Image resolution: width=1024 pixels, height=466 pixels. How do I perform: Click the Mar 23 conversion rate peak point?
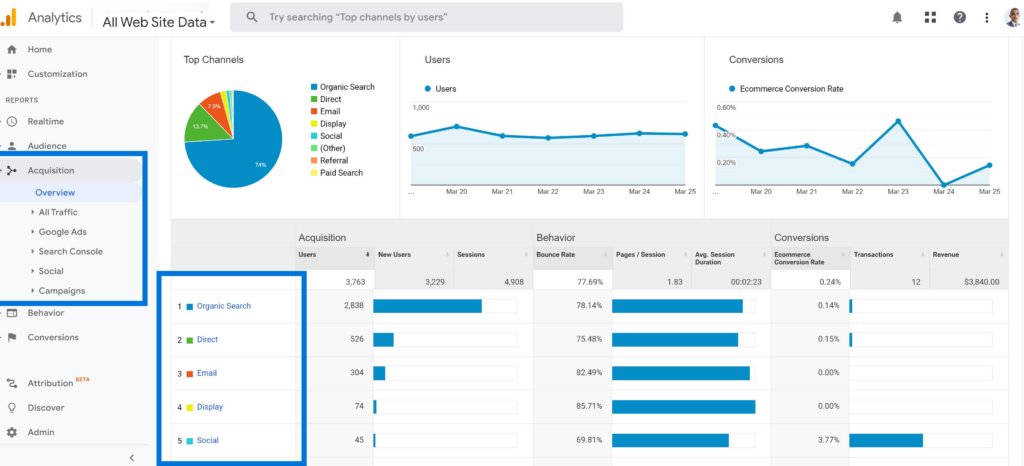tap(898, 121)
